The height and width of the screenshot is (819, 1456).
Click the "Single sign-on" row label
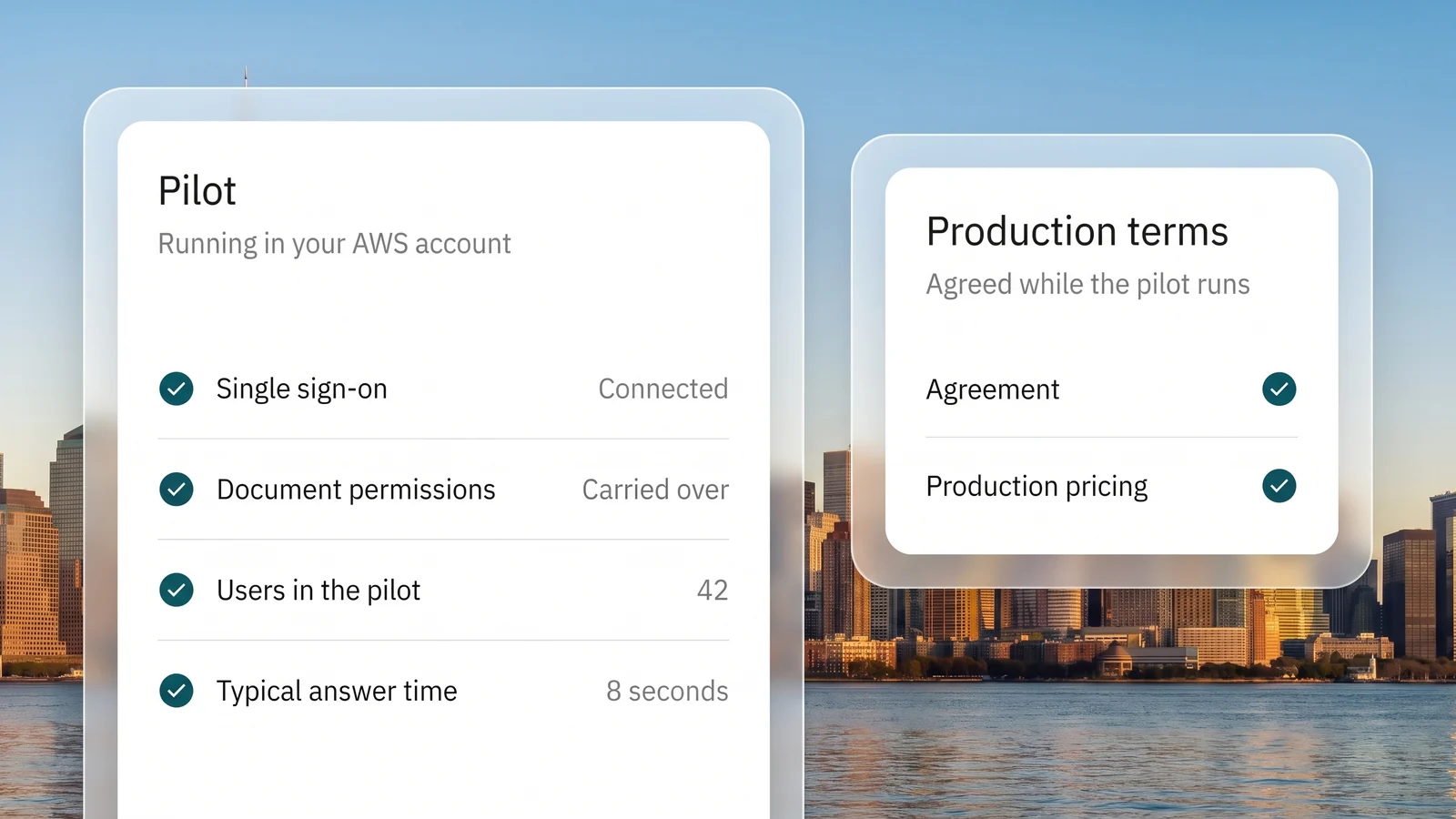[x=302, y=389]
